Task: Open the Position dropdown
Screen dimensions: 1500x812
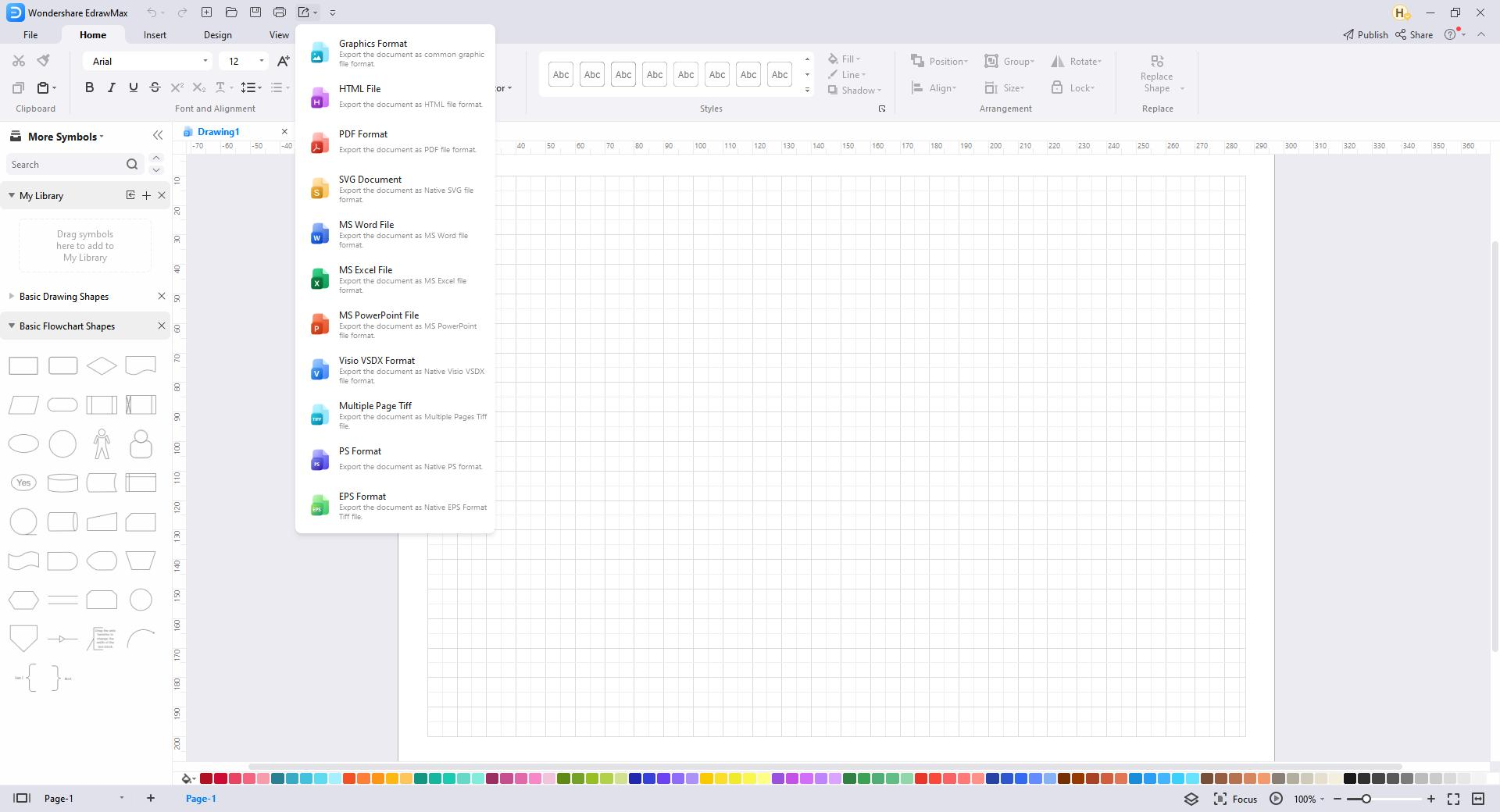Action: click(940, 61)
